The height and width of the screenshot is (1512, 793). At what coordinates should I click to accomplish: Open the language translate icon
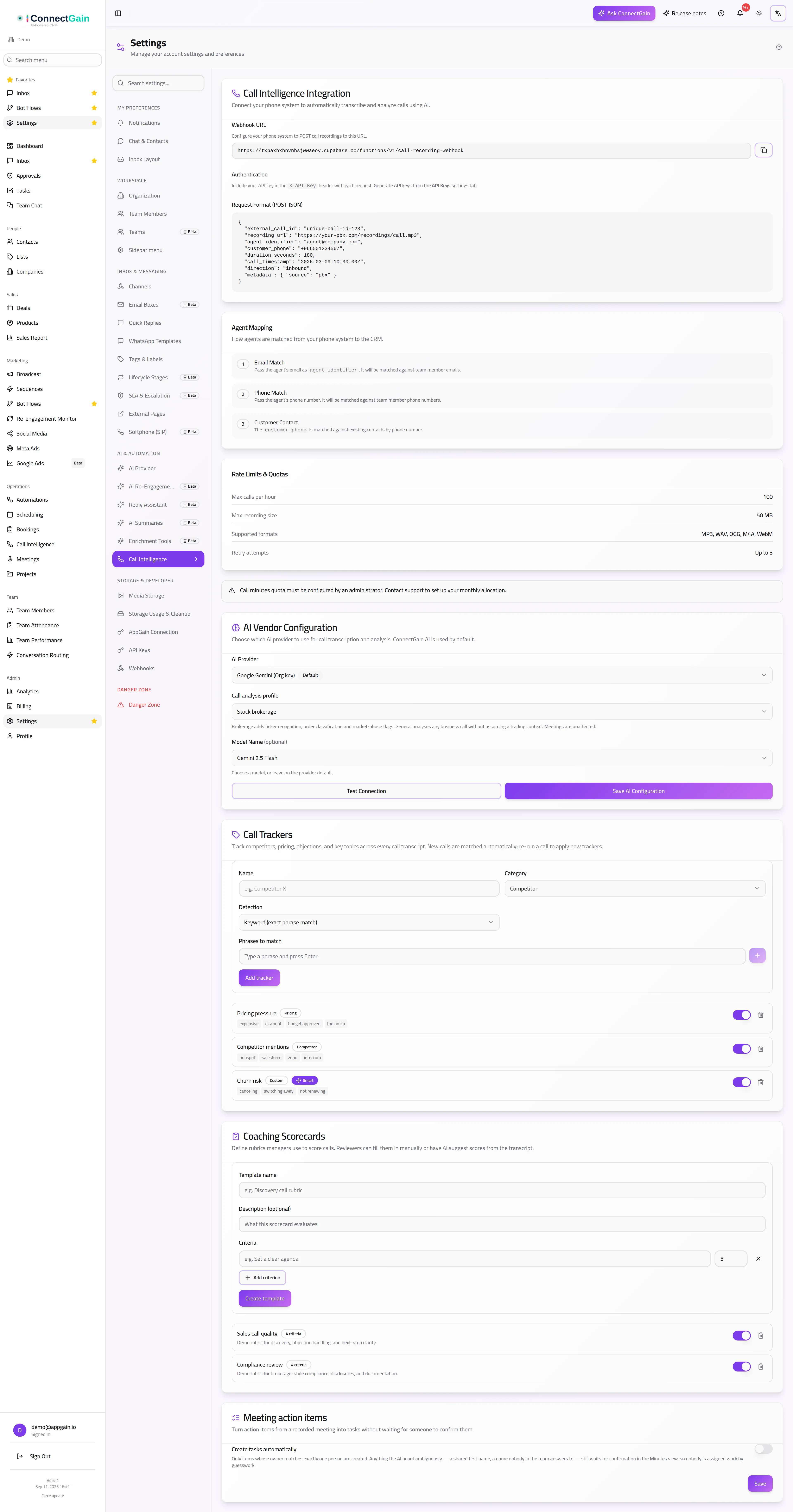[778, 13]
